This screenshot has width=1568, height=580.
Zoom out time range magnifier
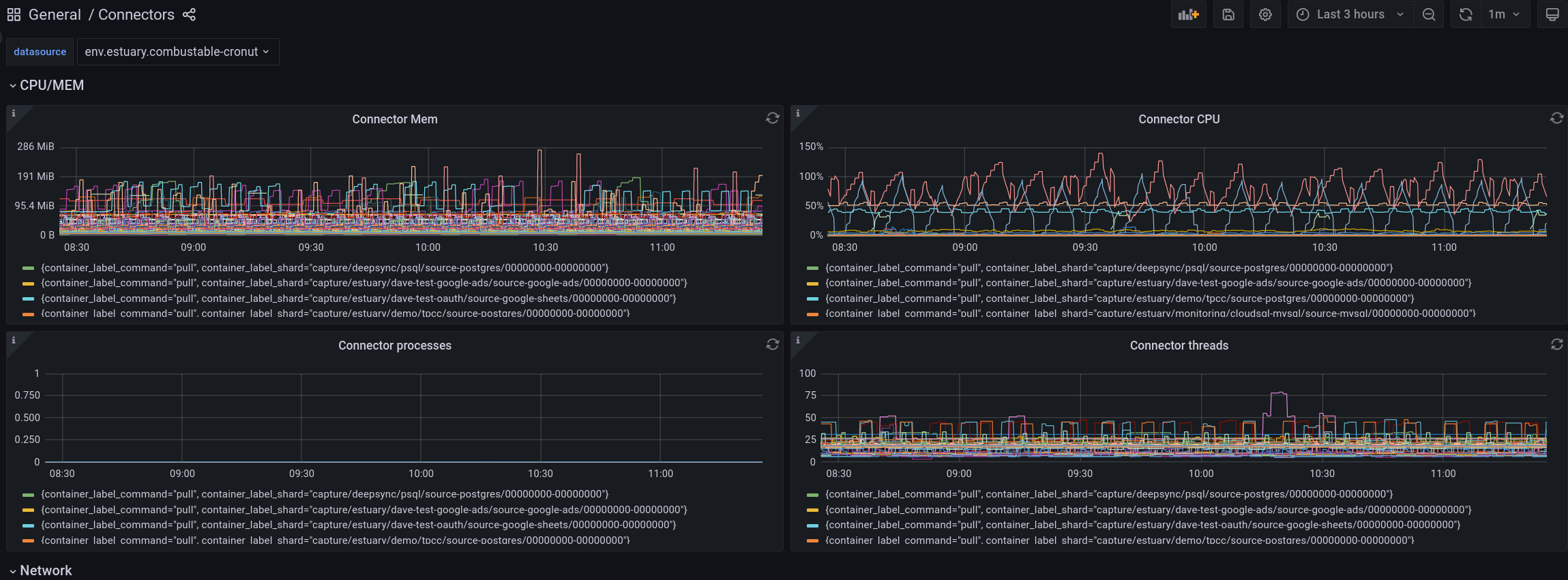pyautogui.click(x=1429, y=14)
